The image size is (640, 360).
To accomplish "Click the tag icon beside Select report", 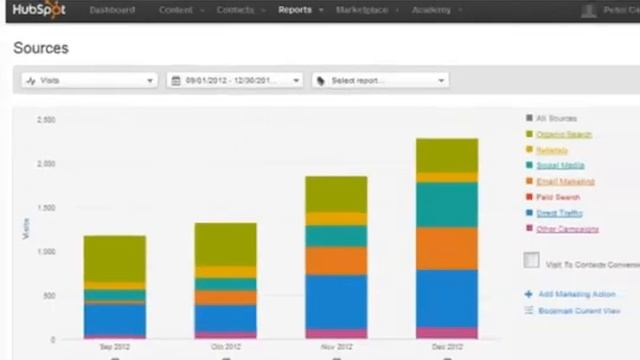I will 321,81.
